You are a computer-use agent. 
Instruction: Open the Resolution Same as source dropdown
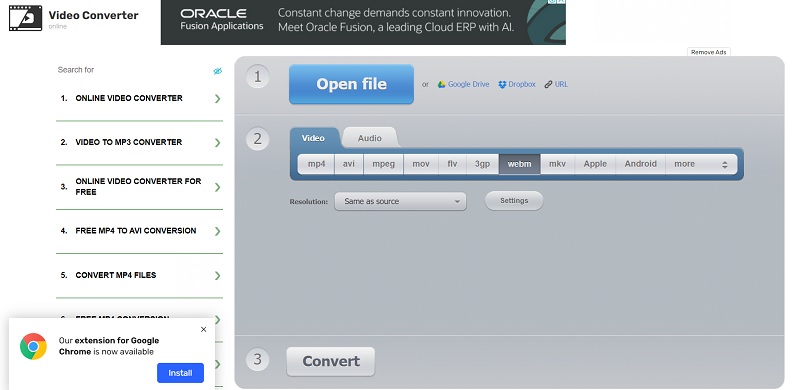[401, 202]
